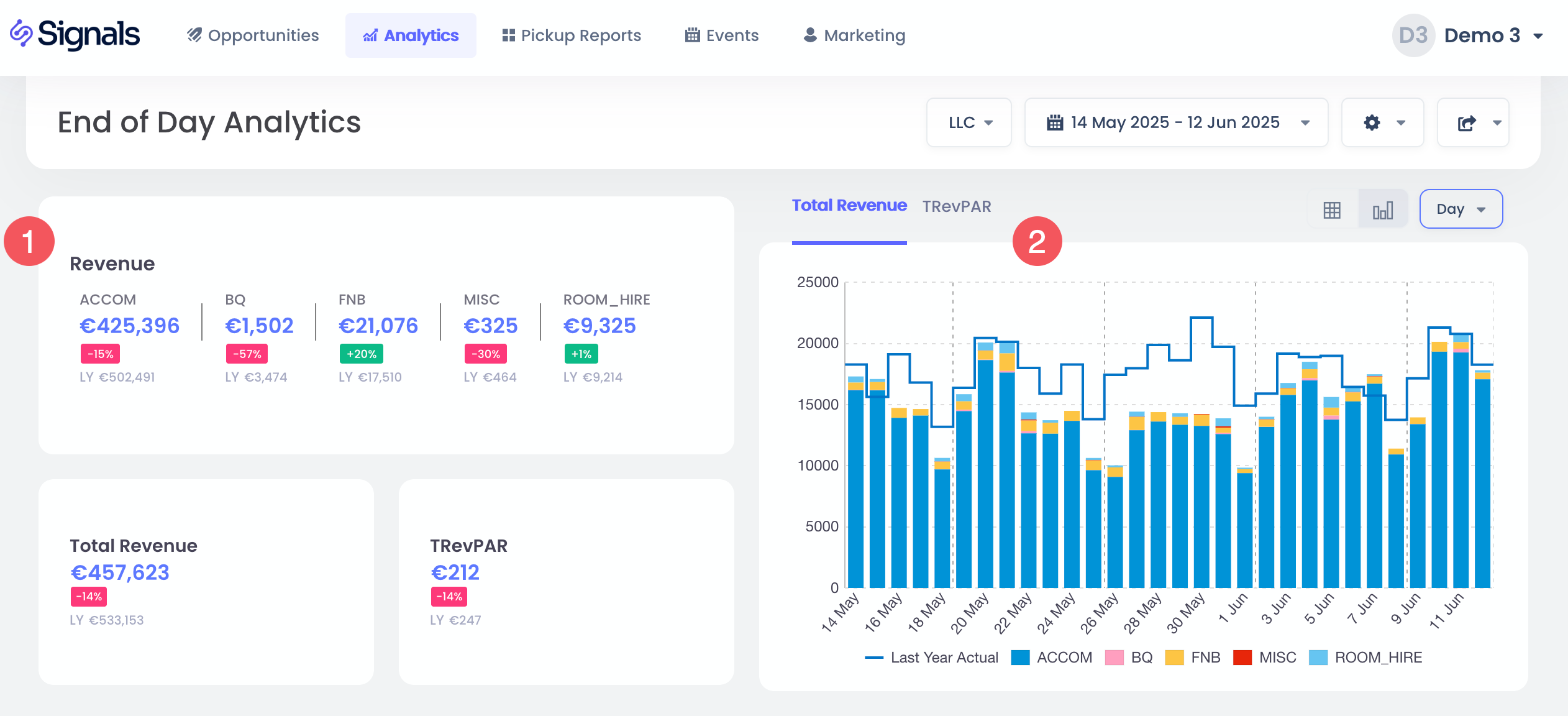1568x716 pixels.
Task: Switch to the TRevPAR chart tab
Action: (956, 206)
